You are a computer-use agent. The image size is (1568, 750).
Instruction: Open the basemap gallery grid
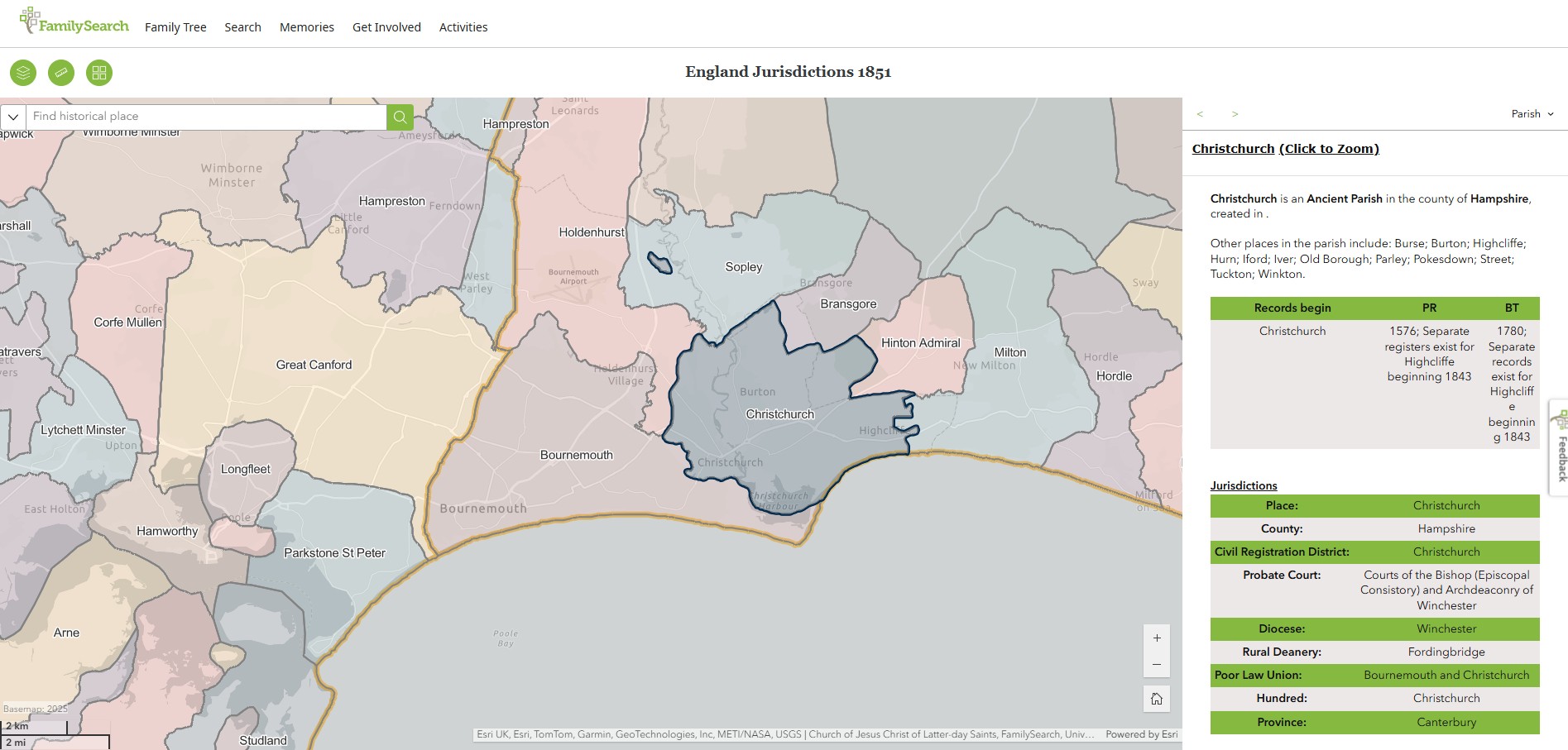click(x=99, y=73)
